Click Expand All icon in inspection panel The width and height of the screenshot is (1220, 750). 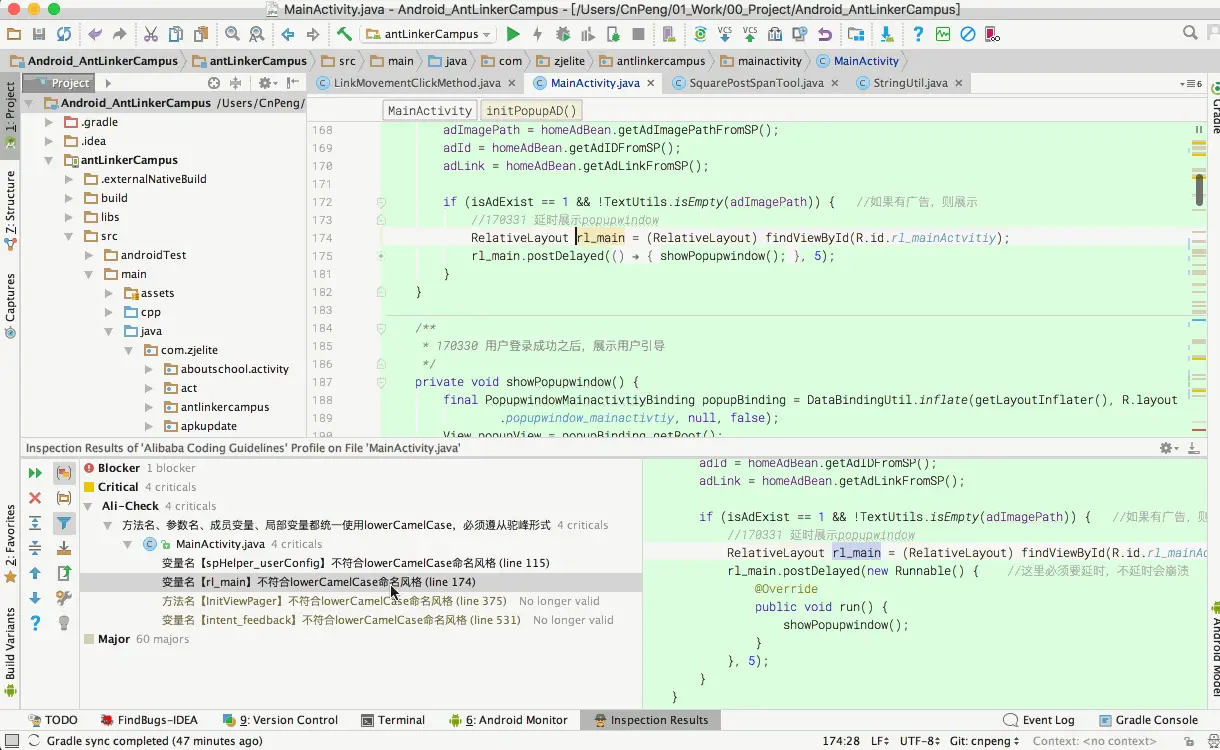tap(35, 523)
